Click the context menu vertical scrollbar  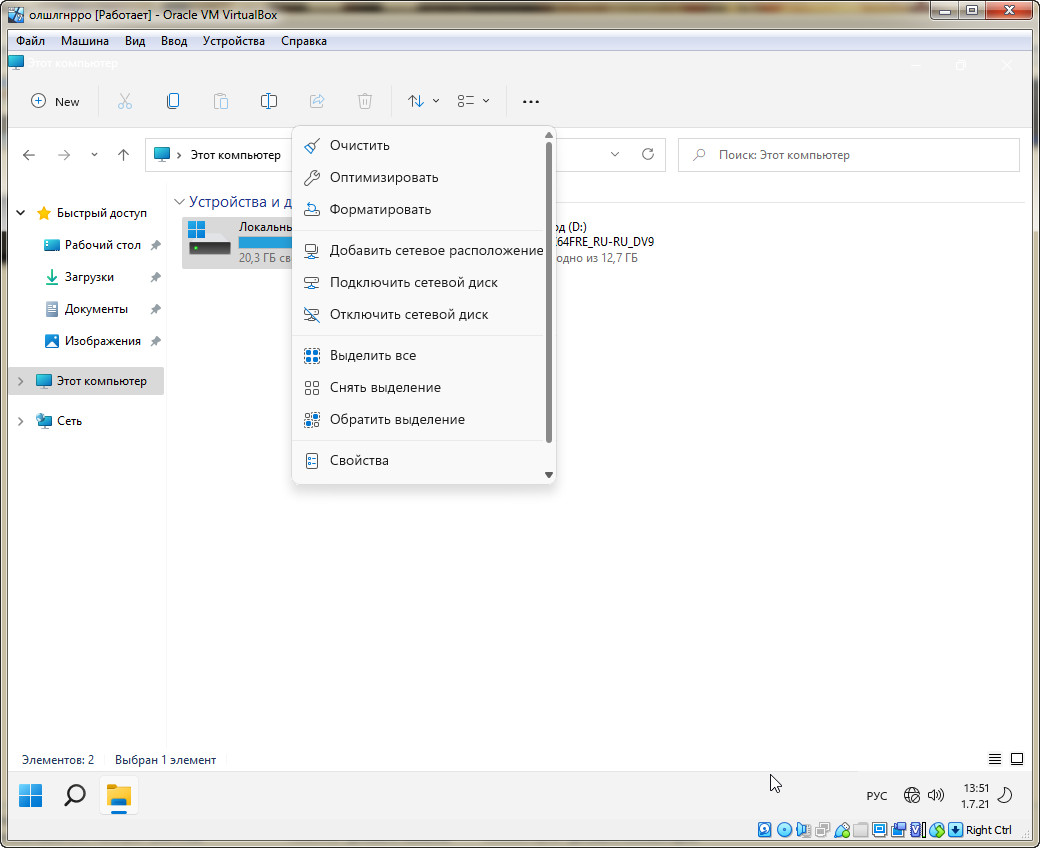coord(548,290)
